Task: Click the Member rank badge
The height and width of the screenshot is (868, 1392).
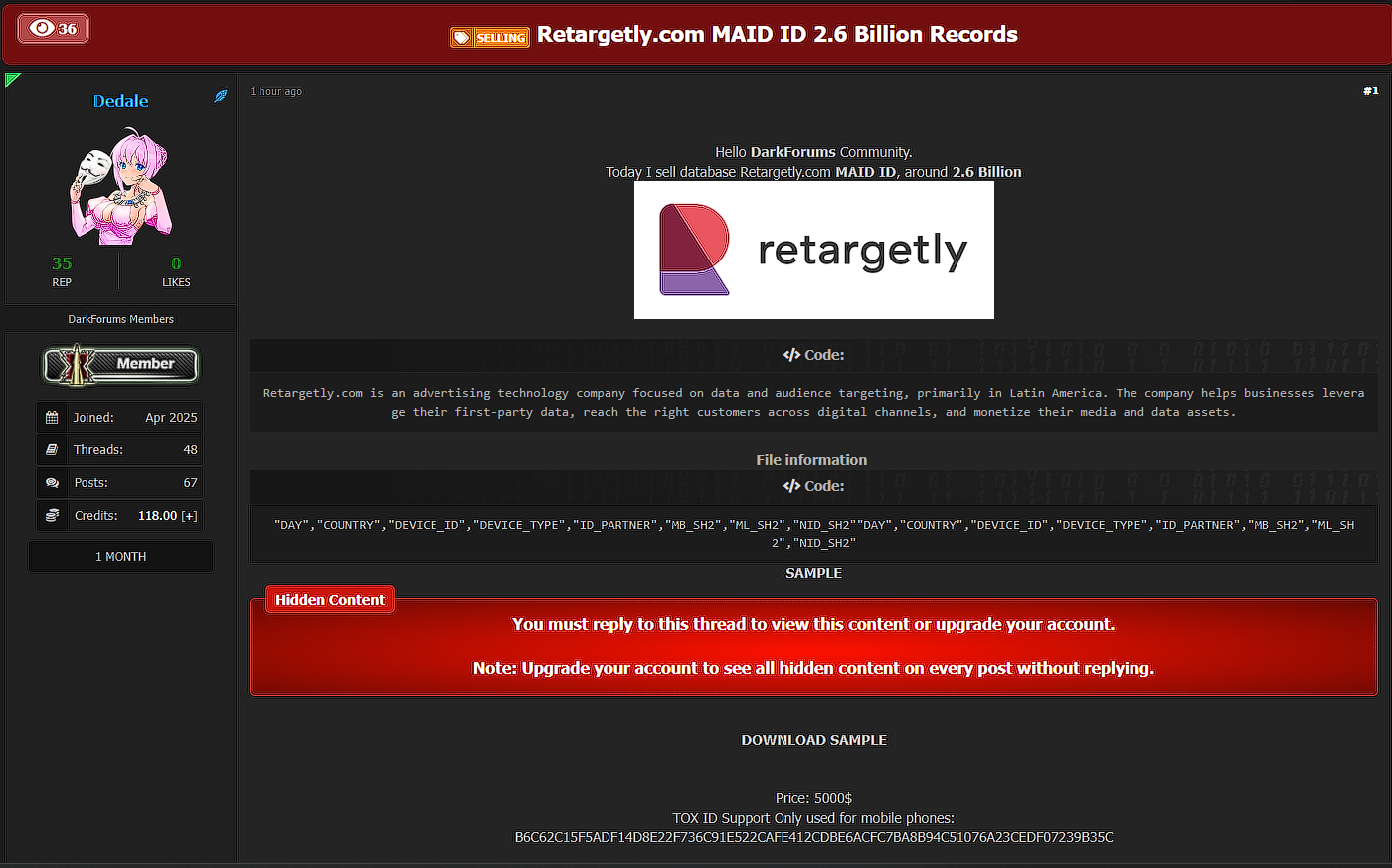Action: pyautogui.click(x=119, y=366)
